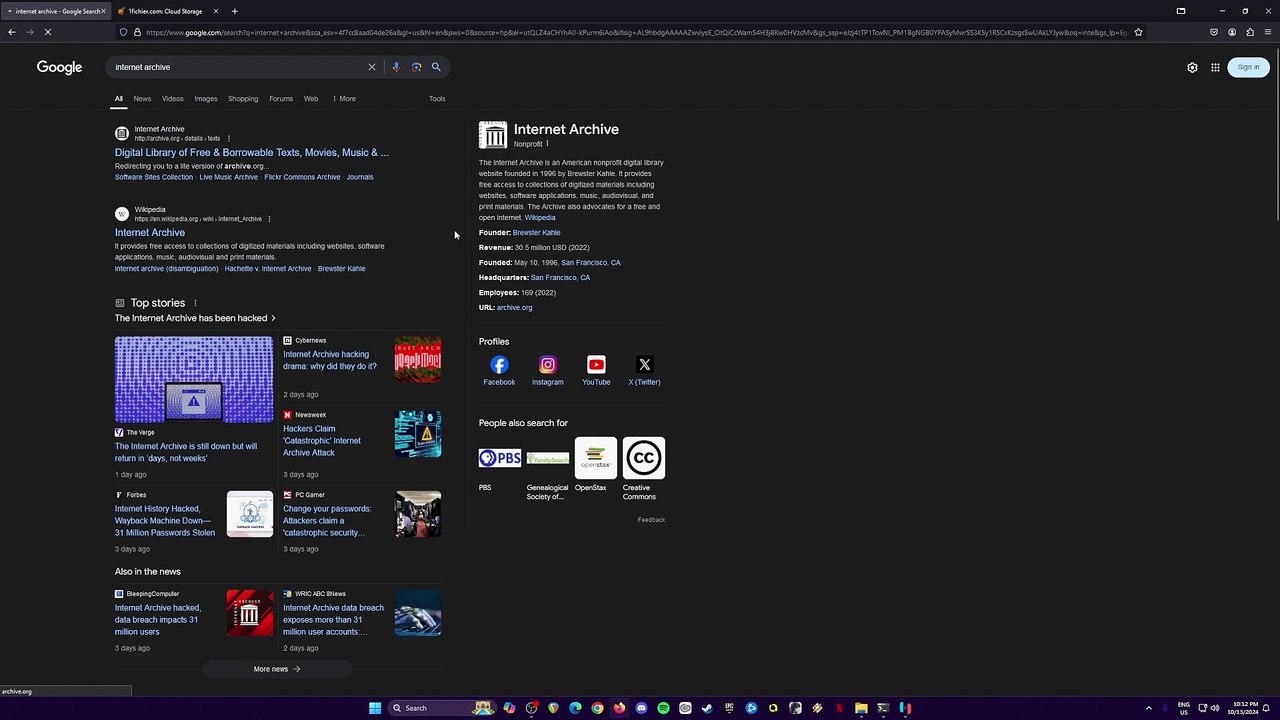The image size is (1280, 720).
Task: Open the browser application menu
Action: [1268, 32]
